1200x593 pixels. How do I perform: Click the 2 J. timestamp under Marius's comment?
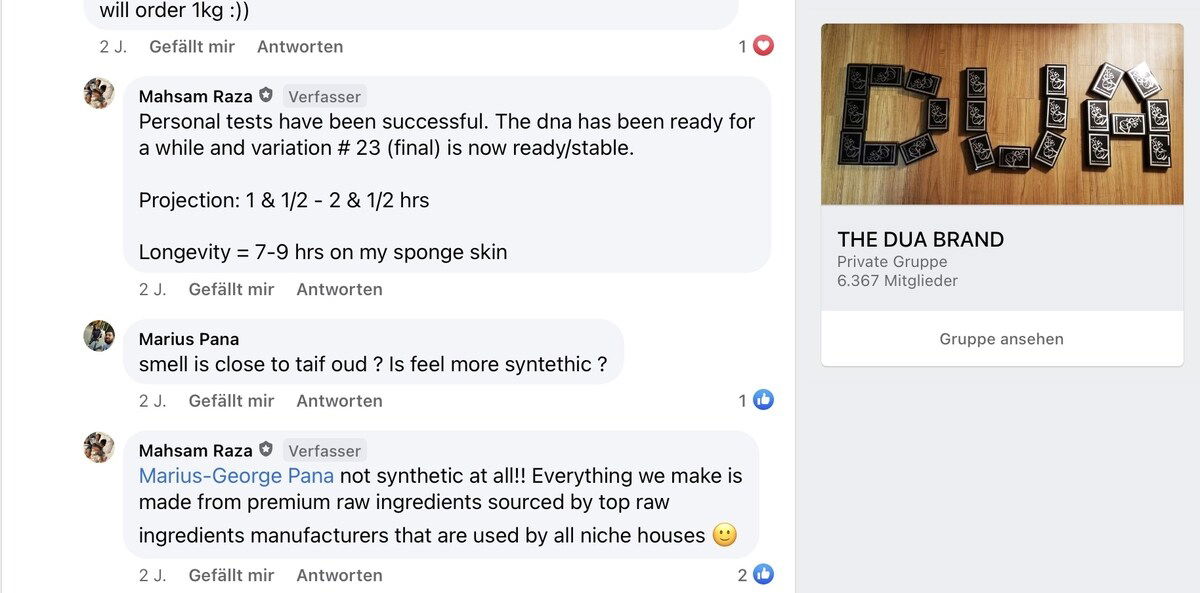[152, 400]
